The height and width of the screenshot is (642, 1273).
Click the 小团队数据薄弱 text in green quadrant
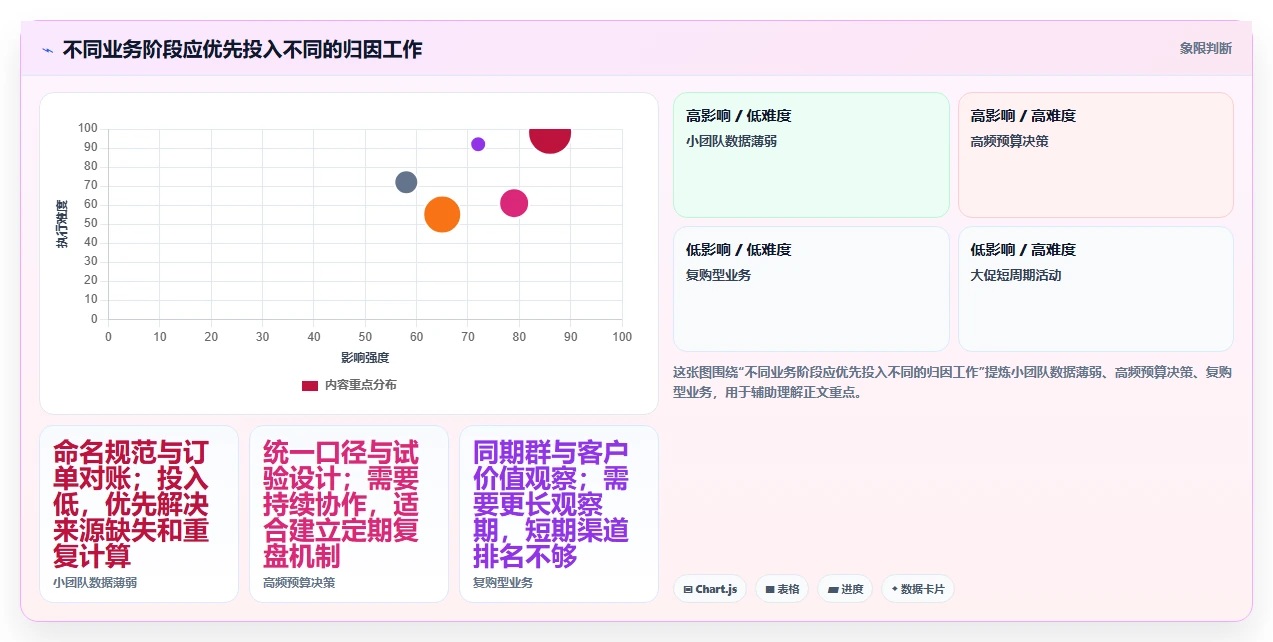click(x=731, y=141)
